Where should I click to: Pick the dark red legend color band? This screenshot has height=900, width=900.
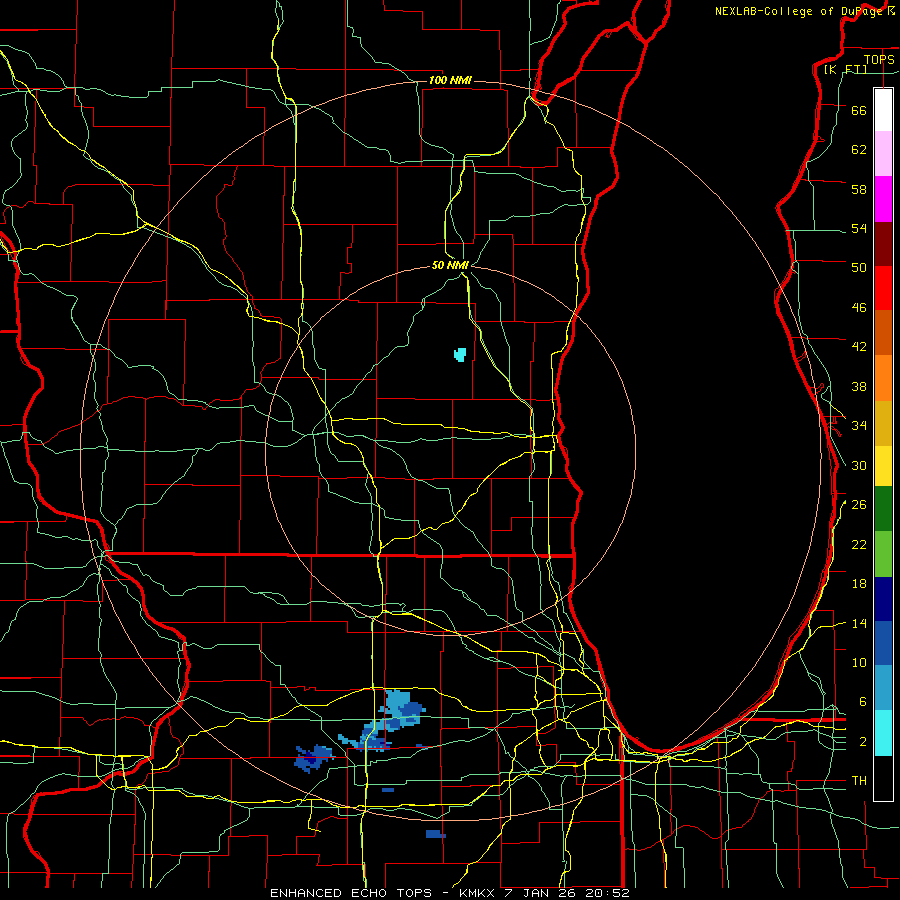click(x=883, y=244)
